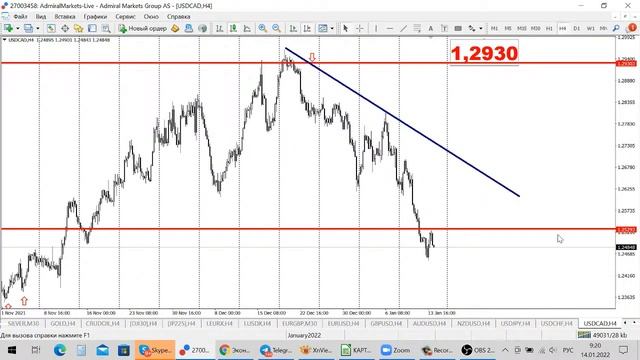
Task: Click the new chart icon
Action: pos(8,28)
